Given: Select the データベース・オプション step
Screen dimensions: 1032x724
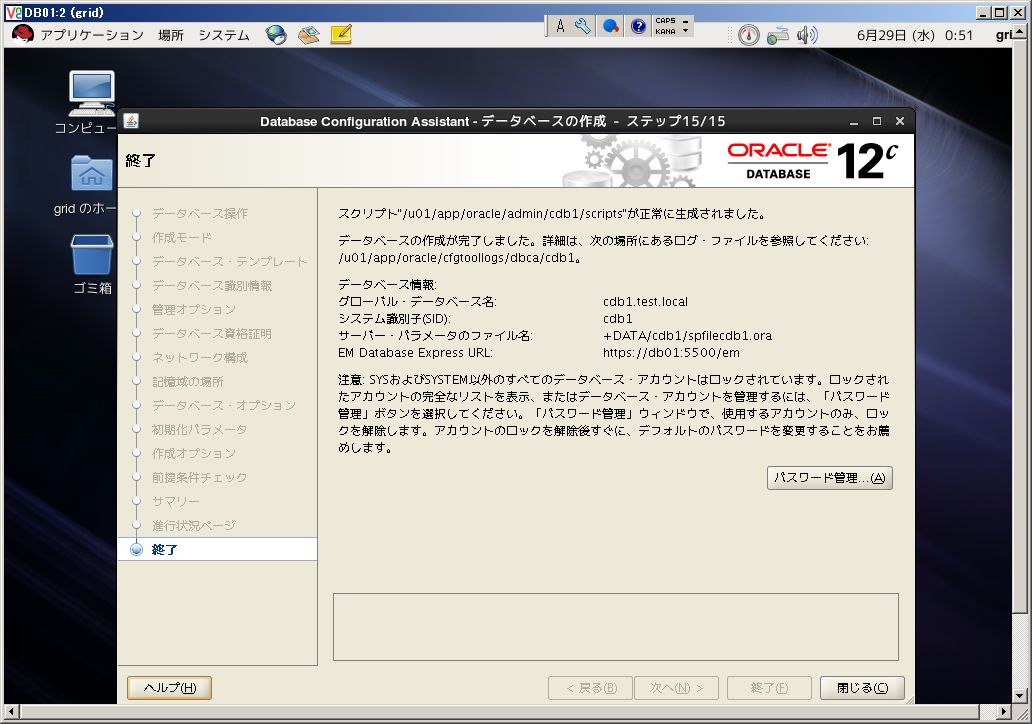Looking at the screenshot, I should (x=223, y=405).
